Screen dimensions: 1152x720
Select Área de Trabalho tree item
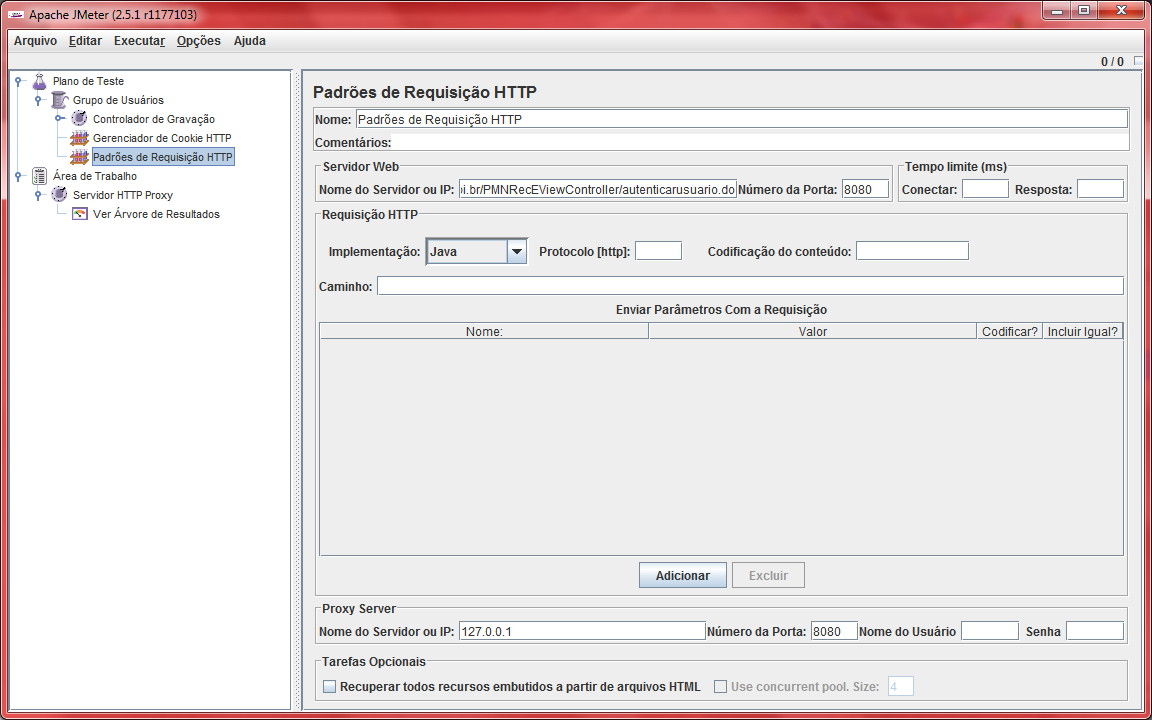point(95,176)
